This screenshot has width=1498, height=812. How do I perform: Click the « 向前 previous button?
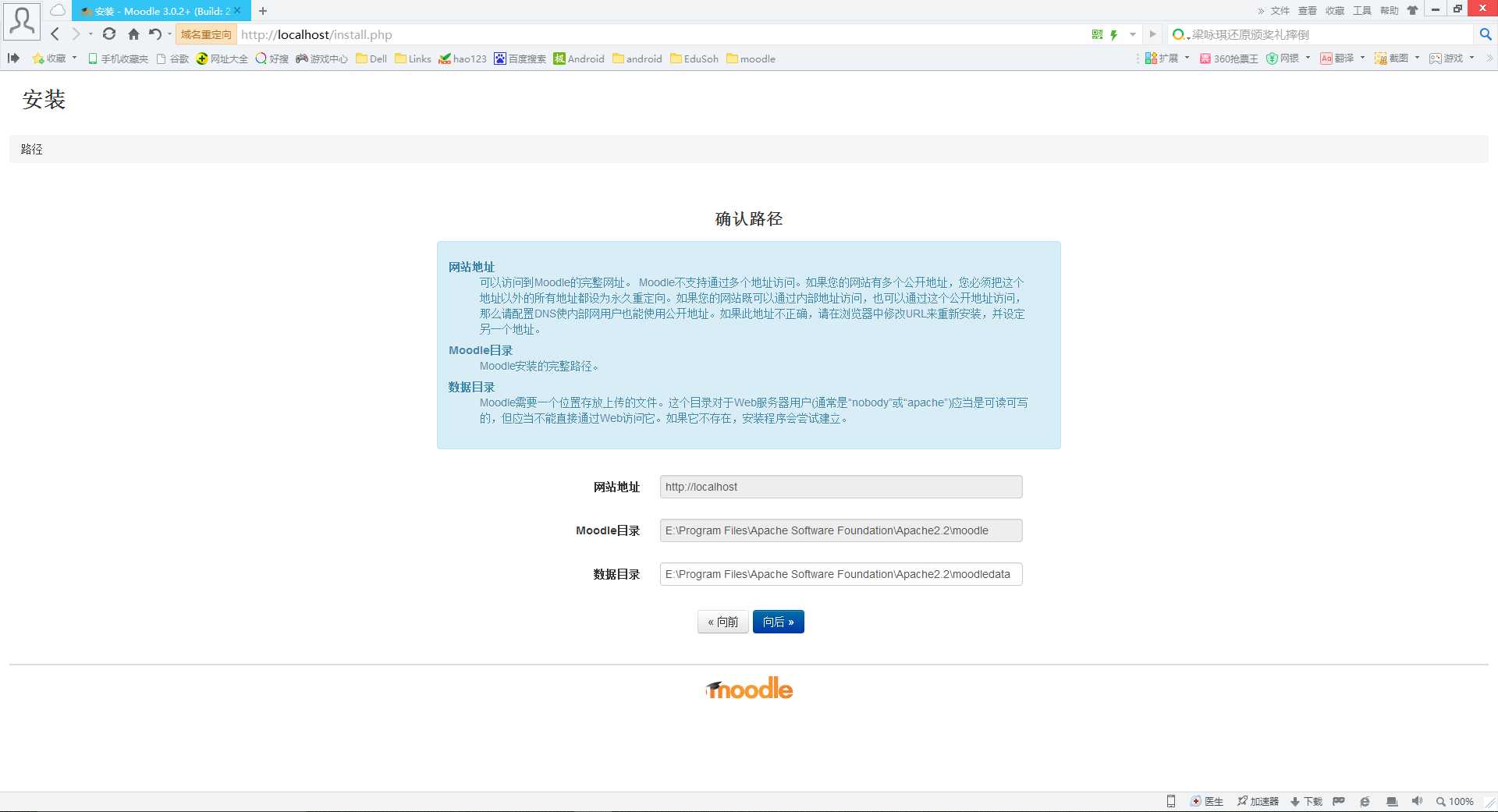coord(722,622)
